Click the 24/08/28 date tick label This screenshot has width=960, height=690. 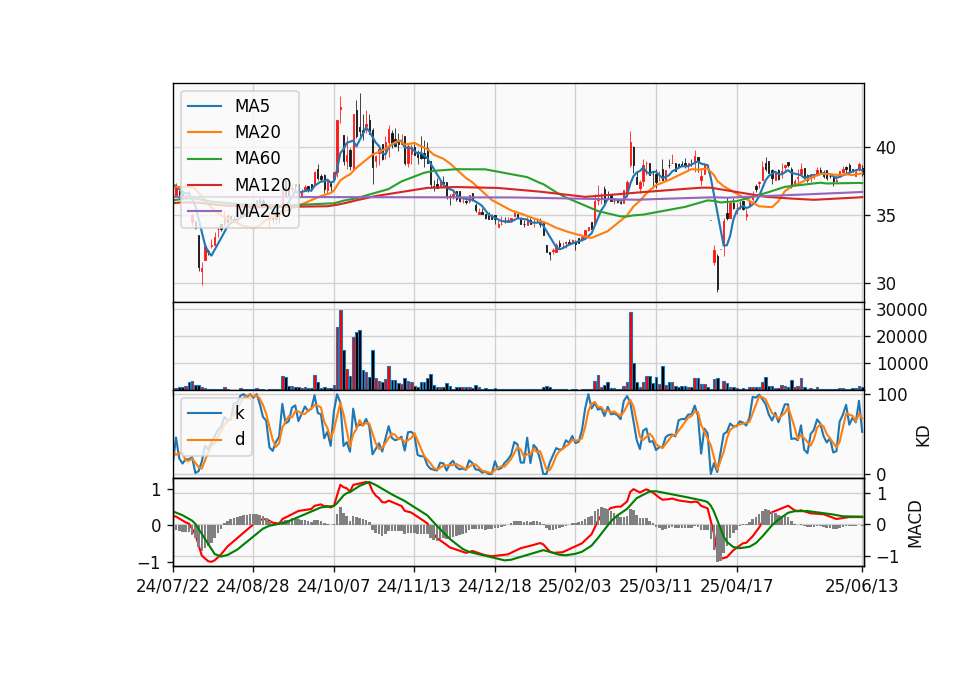(x=253, y=586)
